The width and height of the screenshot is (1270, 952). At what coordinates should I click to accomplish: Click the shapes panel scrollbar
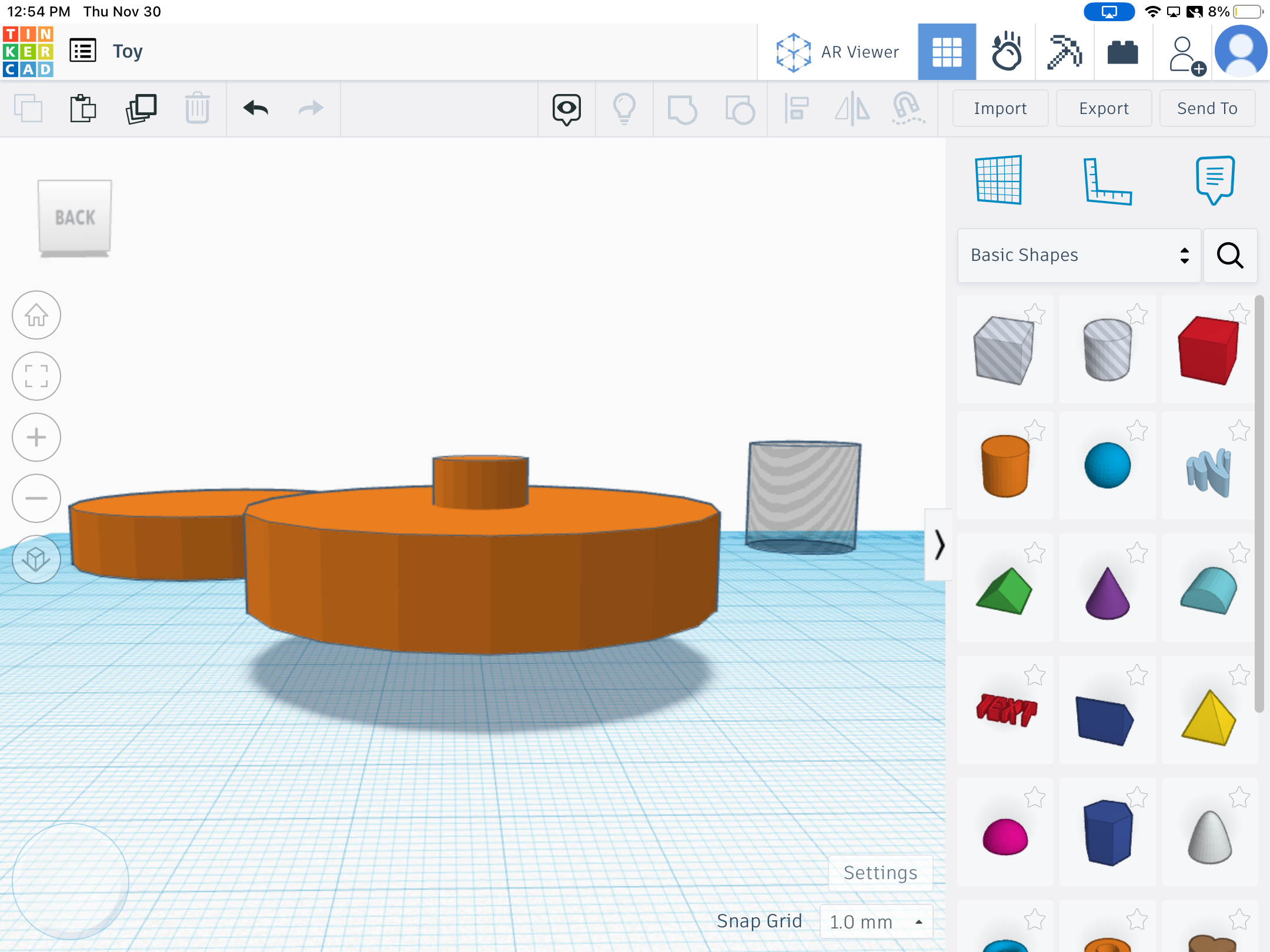(1259, 504)
